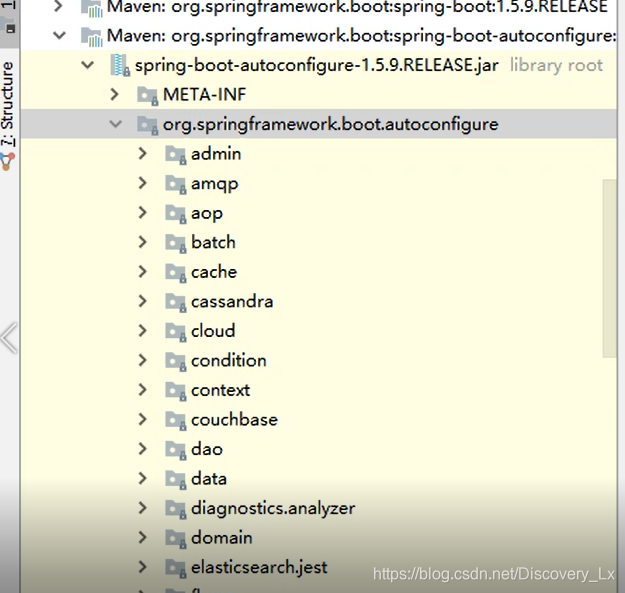Expand the amqp package
Image resolution: width=625 pixels, height=593 pixels.
coord(143,183)
